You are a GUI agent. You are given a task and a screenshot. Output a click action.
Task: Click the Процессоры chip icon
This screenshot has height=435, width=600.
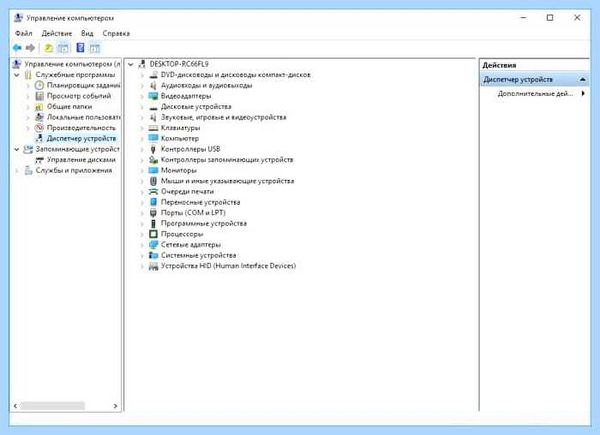click(153, 234)
